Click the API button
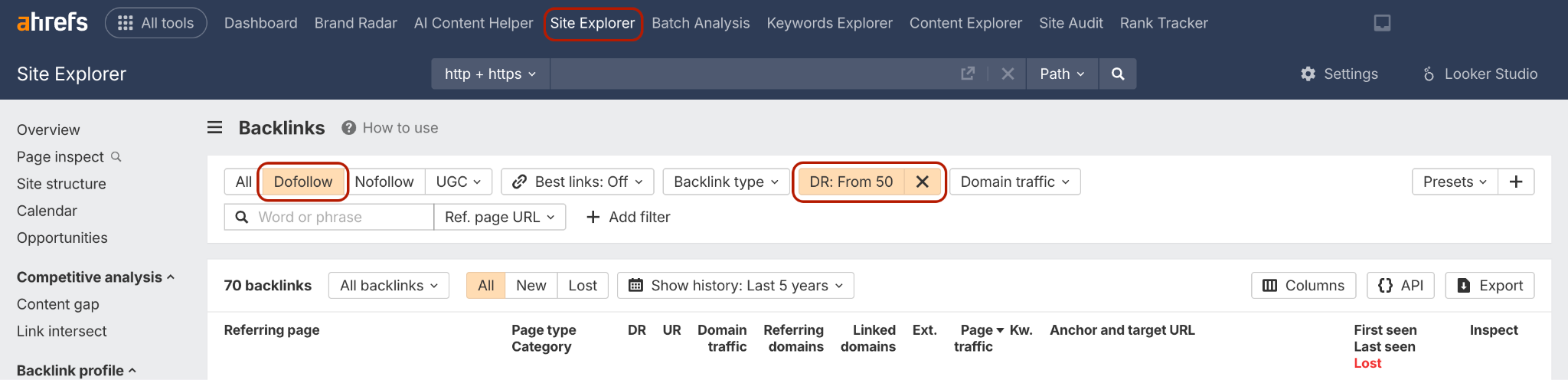 click(x=1400, y=285)
